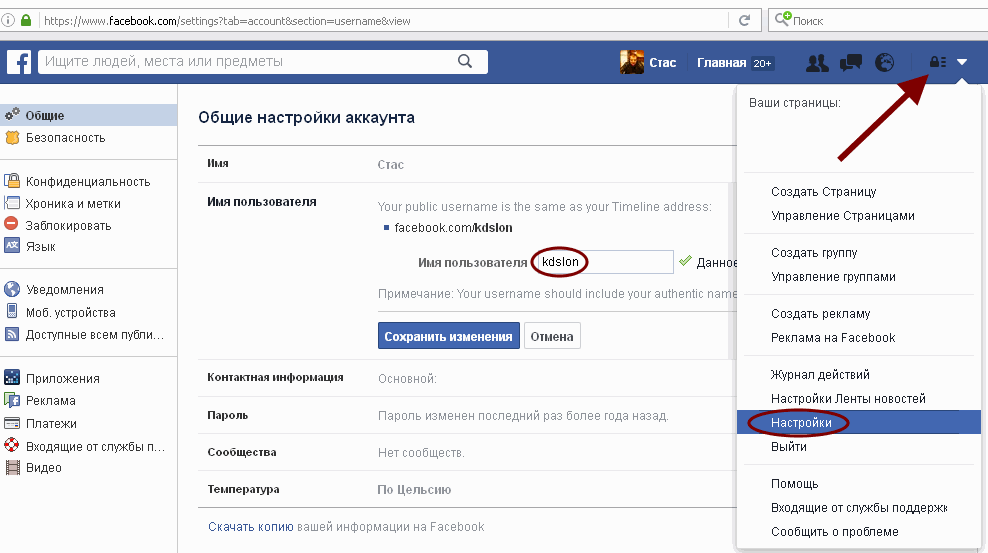Open the messages chat icon
Screen dimensions: 988x553
tap(851, 62)
